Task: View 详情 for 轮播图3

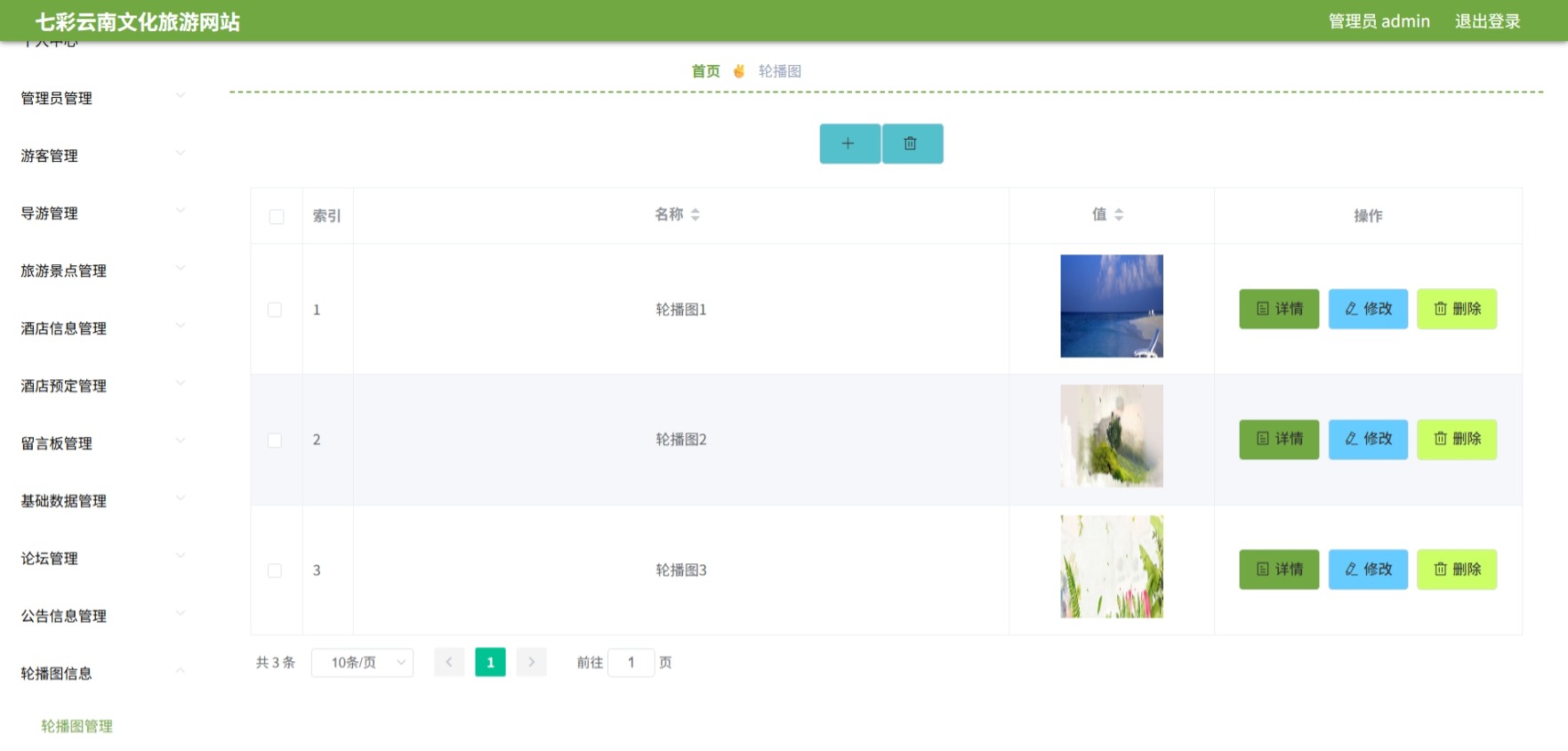Action: pyautogui.click(x=1279, y=569)
